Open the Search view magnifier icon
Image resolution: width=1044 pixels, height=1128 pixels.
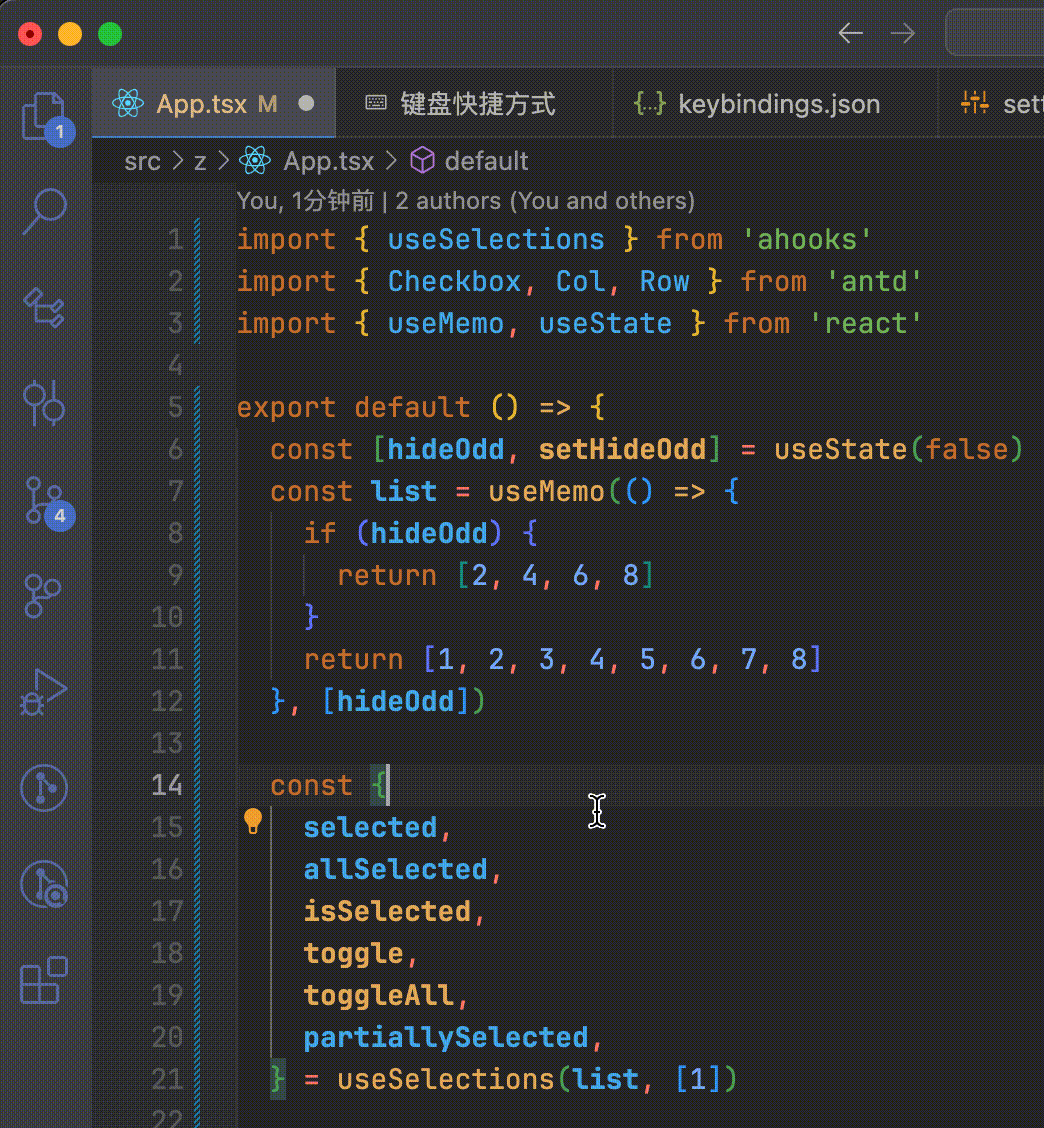tap(45, 211)
